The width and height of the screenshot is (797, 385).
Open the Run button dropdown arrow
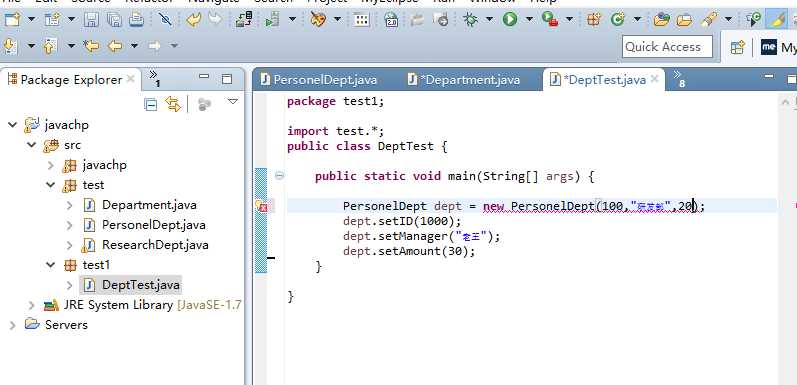click(x=529, y=20)
